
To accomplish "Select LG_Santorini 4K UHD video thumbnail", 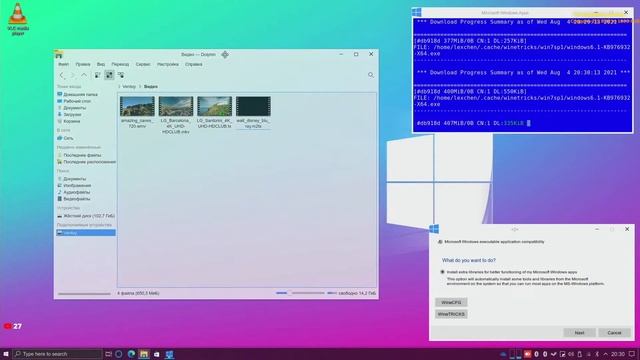I will point(214,107).
